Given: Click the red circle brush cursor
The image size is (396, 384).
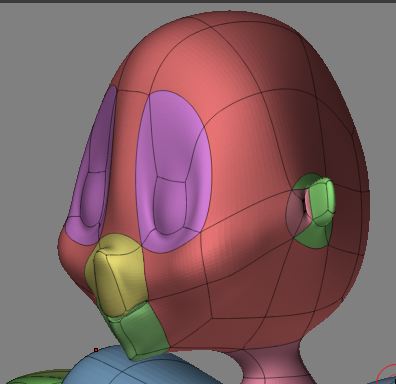Looking at the screenshot, I should coord(387,375).
